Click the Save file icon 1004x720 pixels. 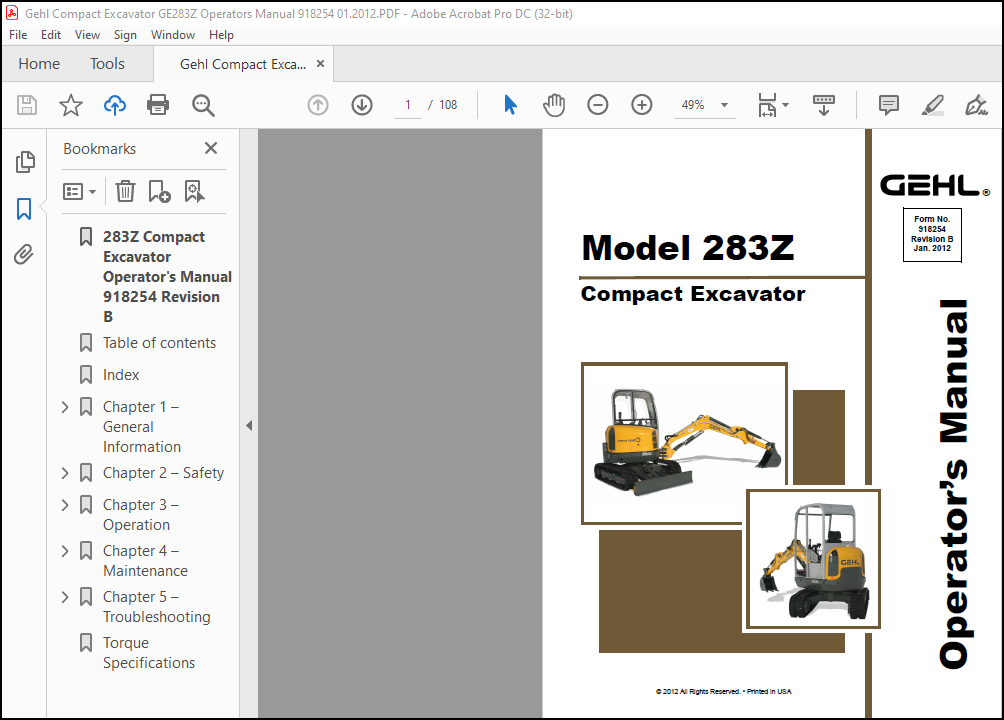click(27, 105)
